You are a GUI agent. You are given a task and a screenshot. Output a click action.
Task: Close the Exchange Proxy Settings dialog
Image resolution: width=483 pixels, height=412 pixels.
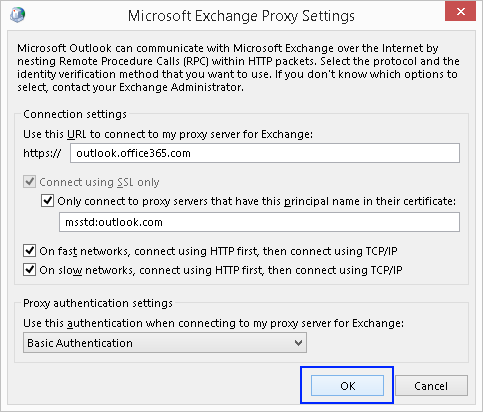tap(460, 12)
